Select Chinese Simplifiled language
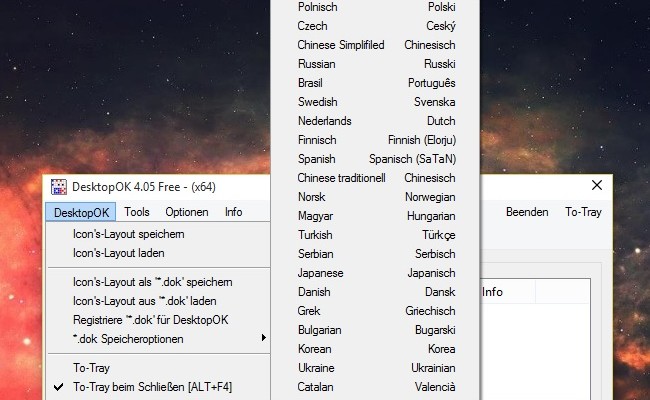The height and width of the screenshot is (400, 650). 376,45
